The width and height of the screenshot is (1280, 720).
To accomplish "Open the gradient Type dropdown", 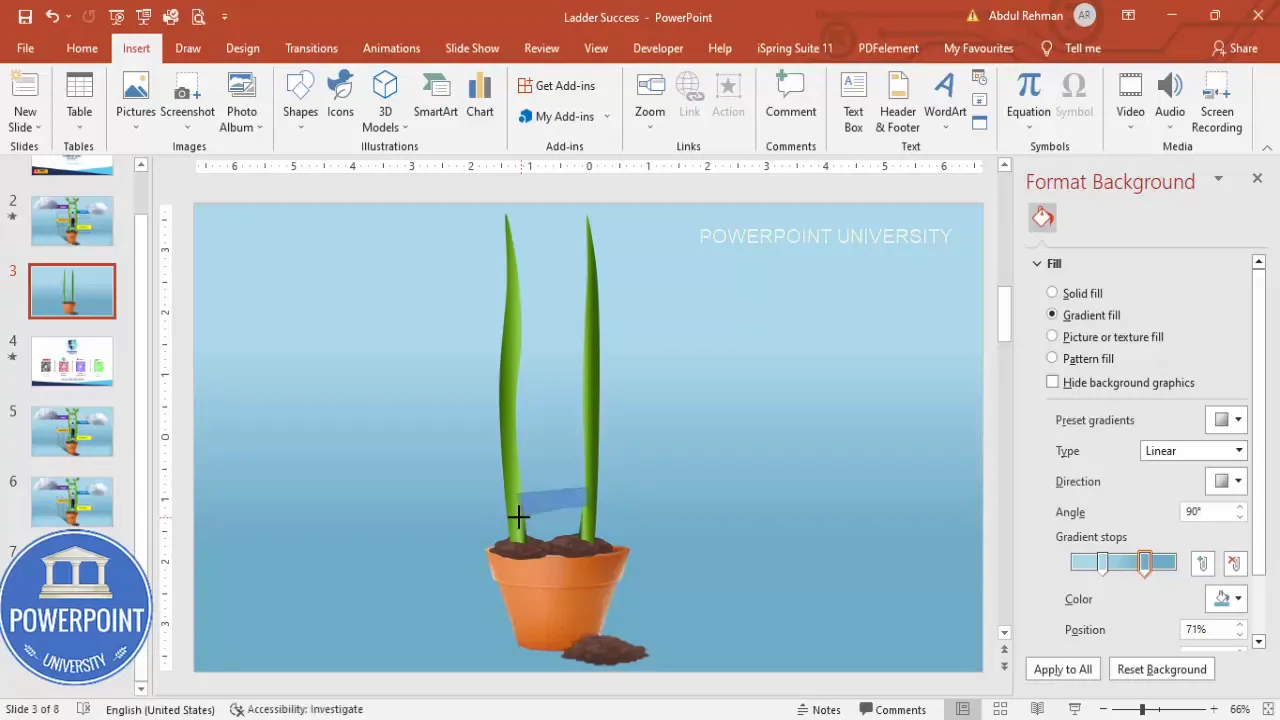I will click(1193, 451).
